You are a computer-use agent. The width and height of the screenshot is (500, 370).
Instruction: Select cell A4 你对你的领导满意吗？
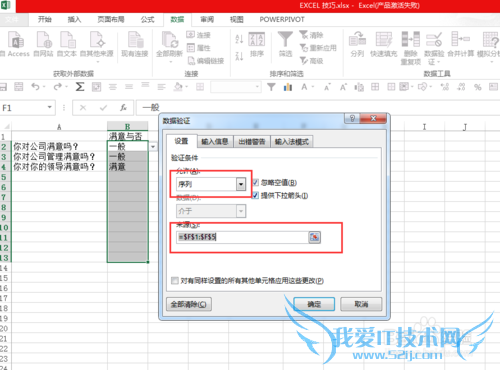click(59, 166)
